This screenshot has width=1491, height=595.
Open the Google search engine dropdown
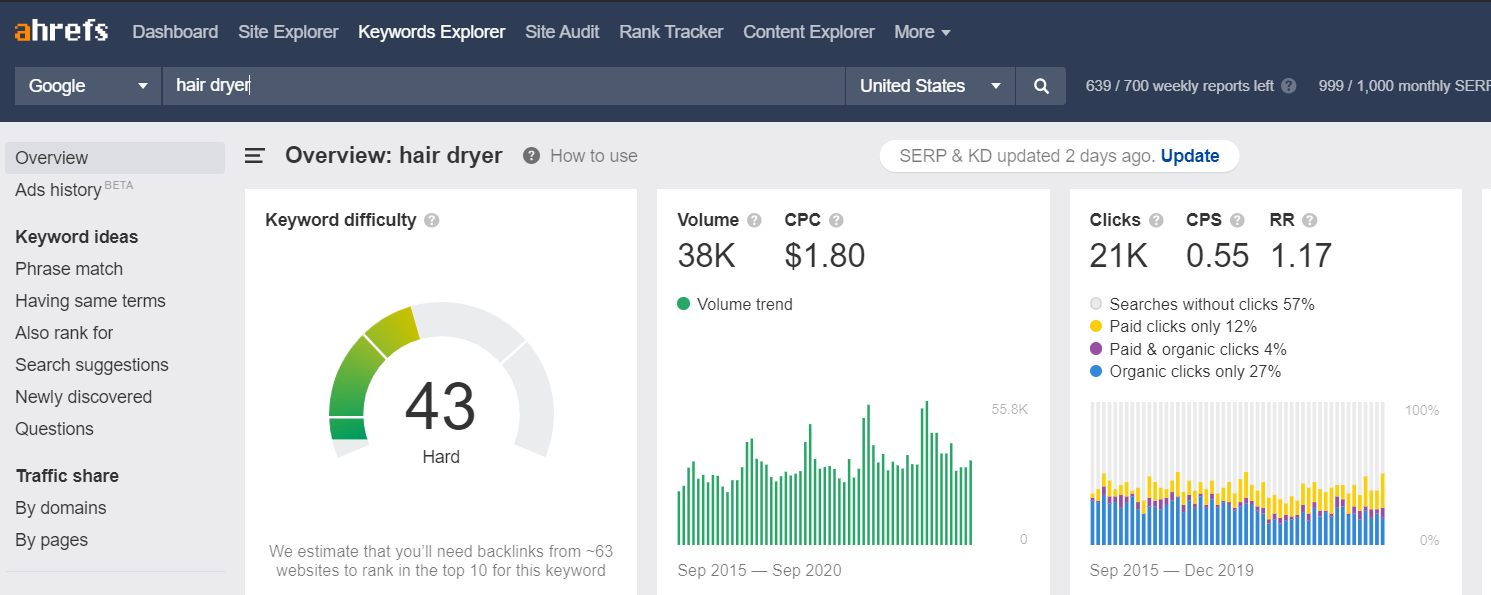(x=87, y=86)
